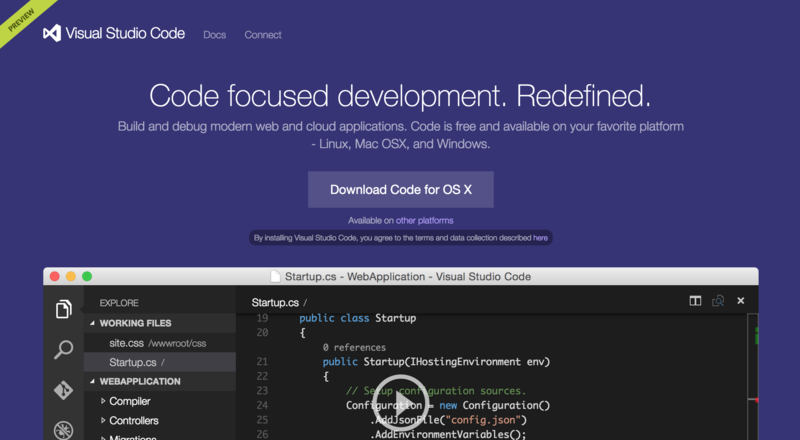Click the Startup.cs editor tab title
This screenshot has width=800, height=440.
point(275,303)
